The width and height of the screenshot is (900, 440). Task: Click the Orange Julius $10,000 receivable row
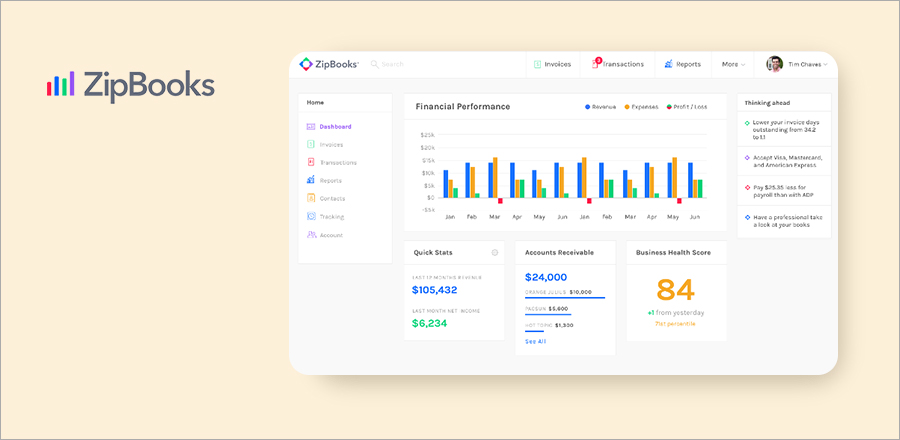(565, 294)
